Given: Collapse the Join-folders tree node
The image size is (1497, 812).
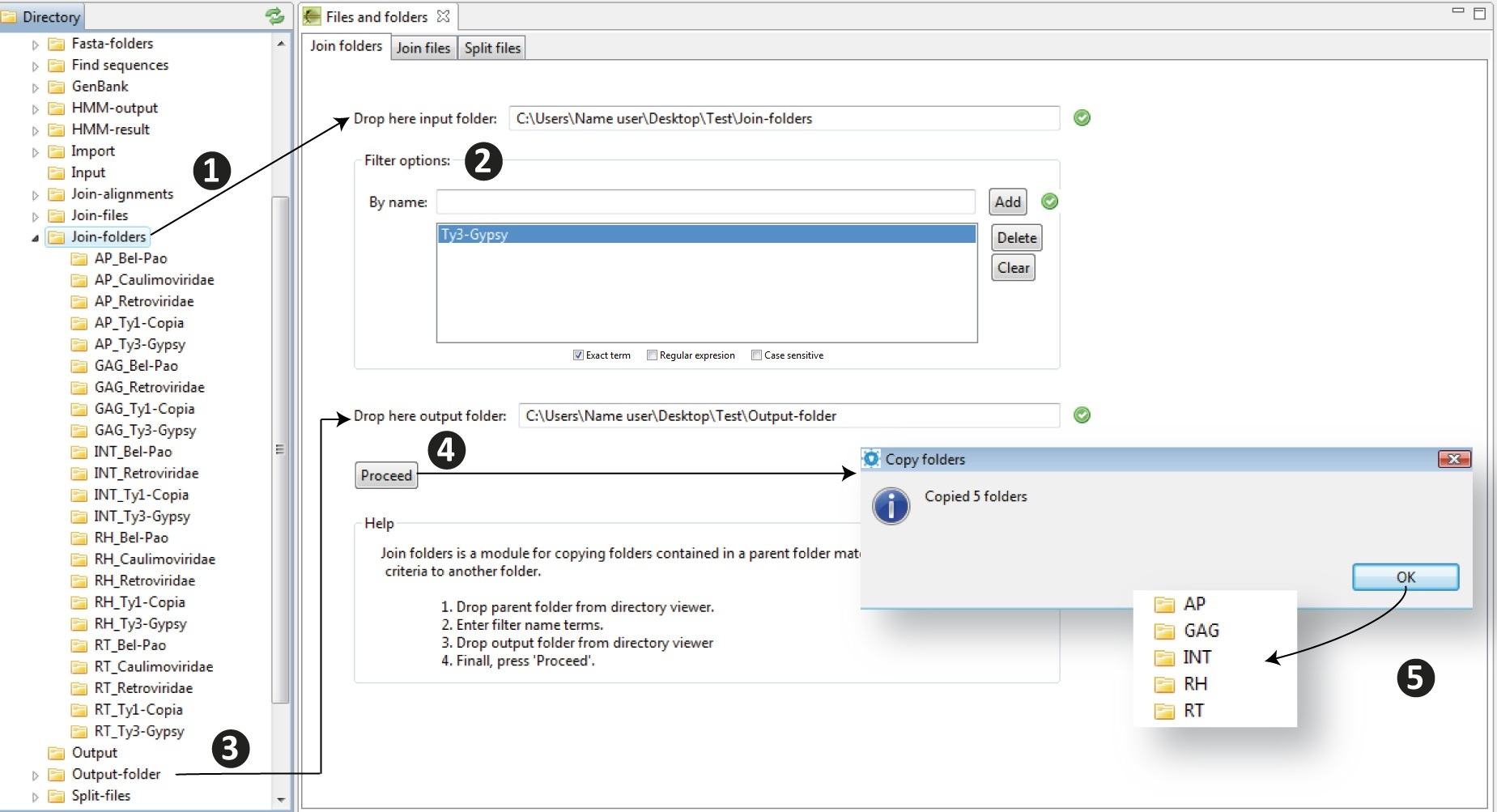Looking at the screenshot, I should coord(35,238).
